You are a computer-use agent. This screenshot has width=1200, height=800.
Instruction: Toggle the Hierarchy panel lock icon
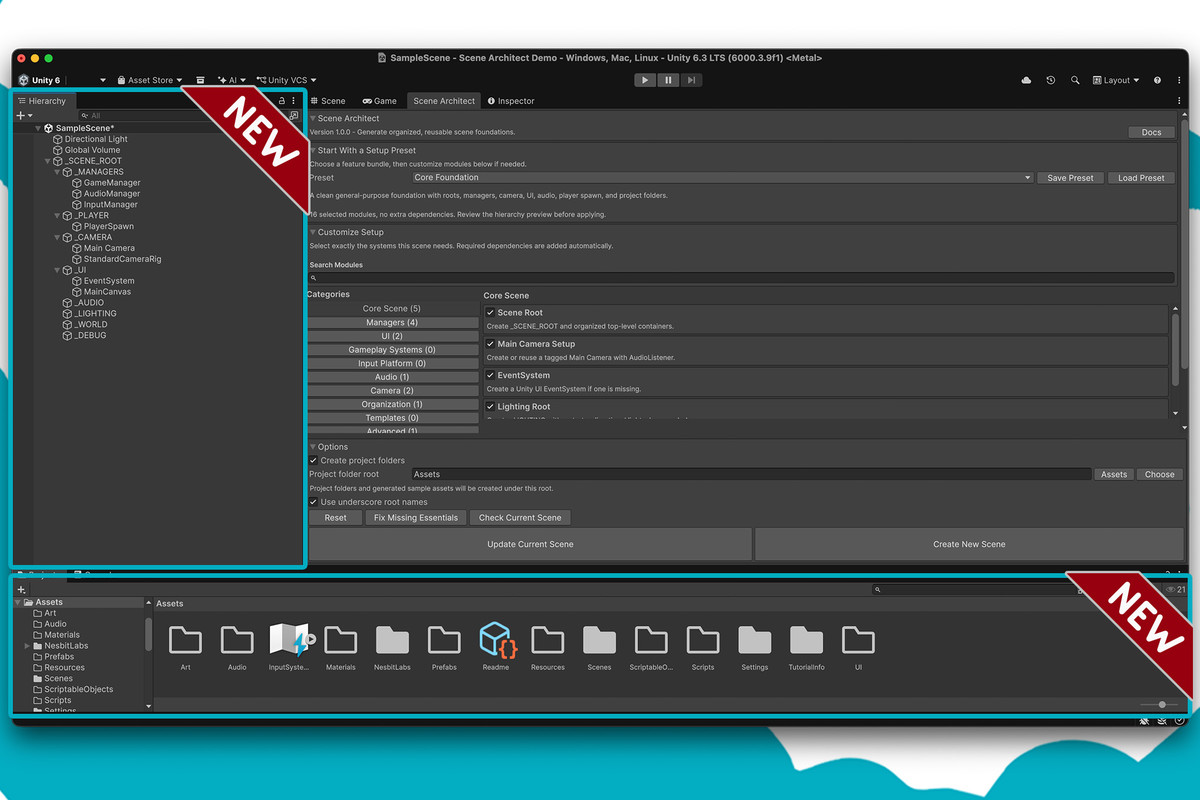click(281, 101)
